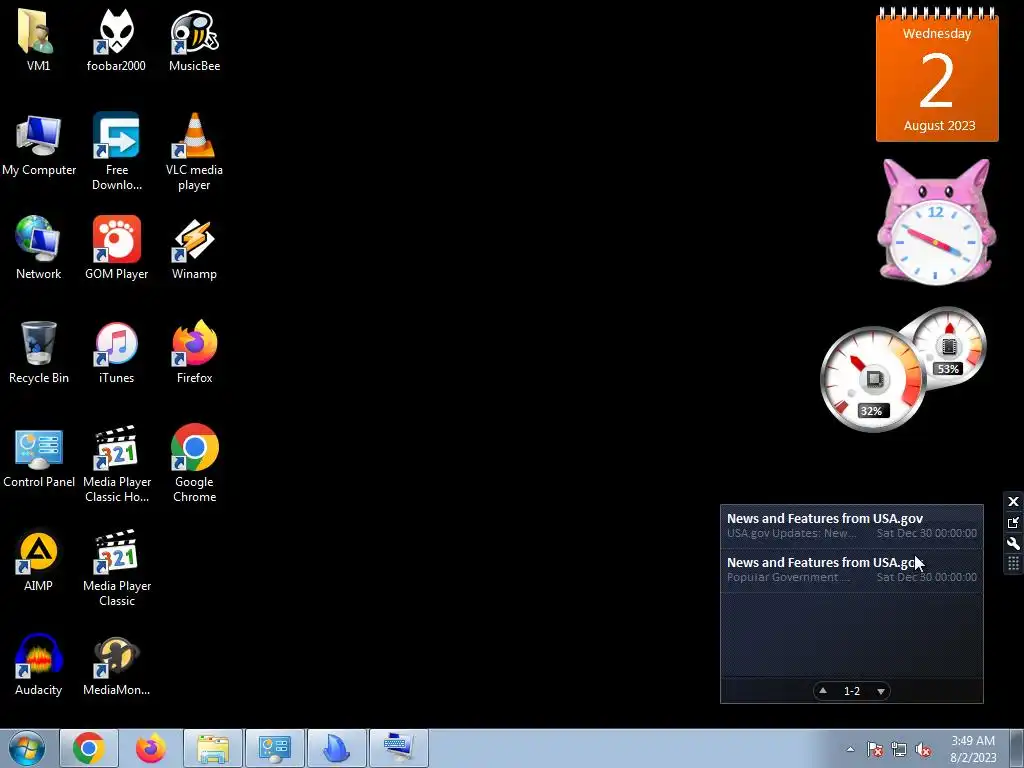Open the GOM Player shortcut
Screen dimensions: 1024x768
click(116, 248)
